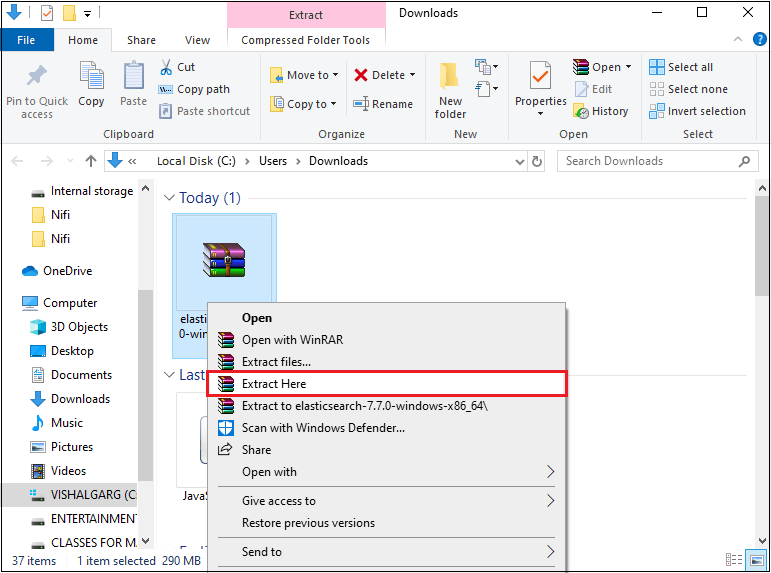Viewport: 771px width, 573px height.
Task: Click the Refresh button in address bar
Action: [x=537, y=161]
